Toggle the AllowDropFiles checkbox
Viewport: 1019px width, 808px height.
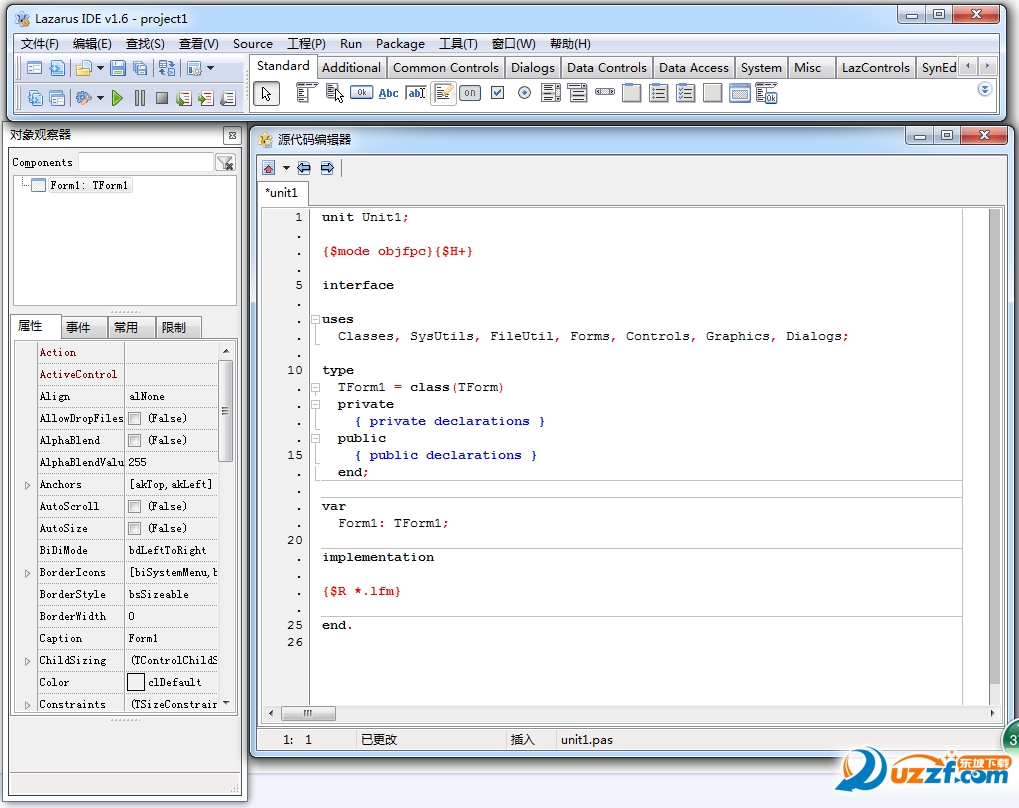(x=135, y=419)
